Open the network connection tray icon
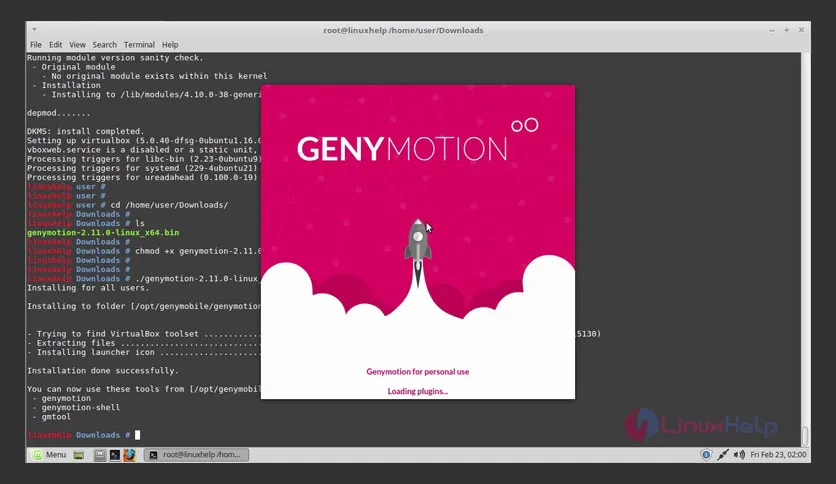Screen dimensions: 836x484 pos(722,455)
